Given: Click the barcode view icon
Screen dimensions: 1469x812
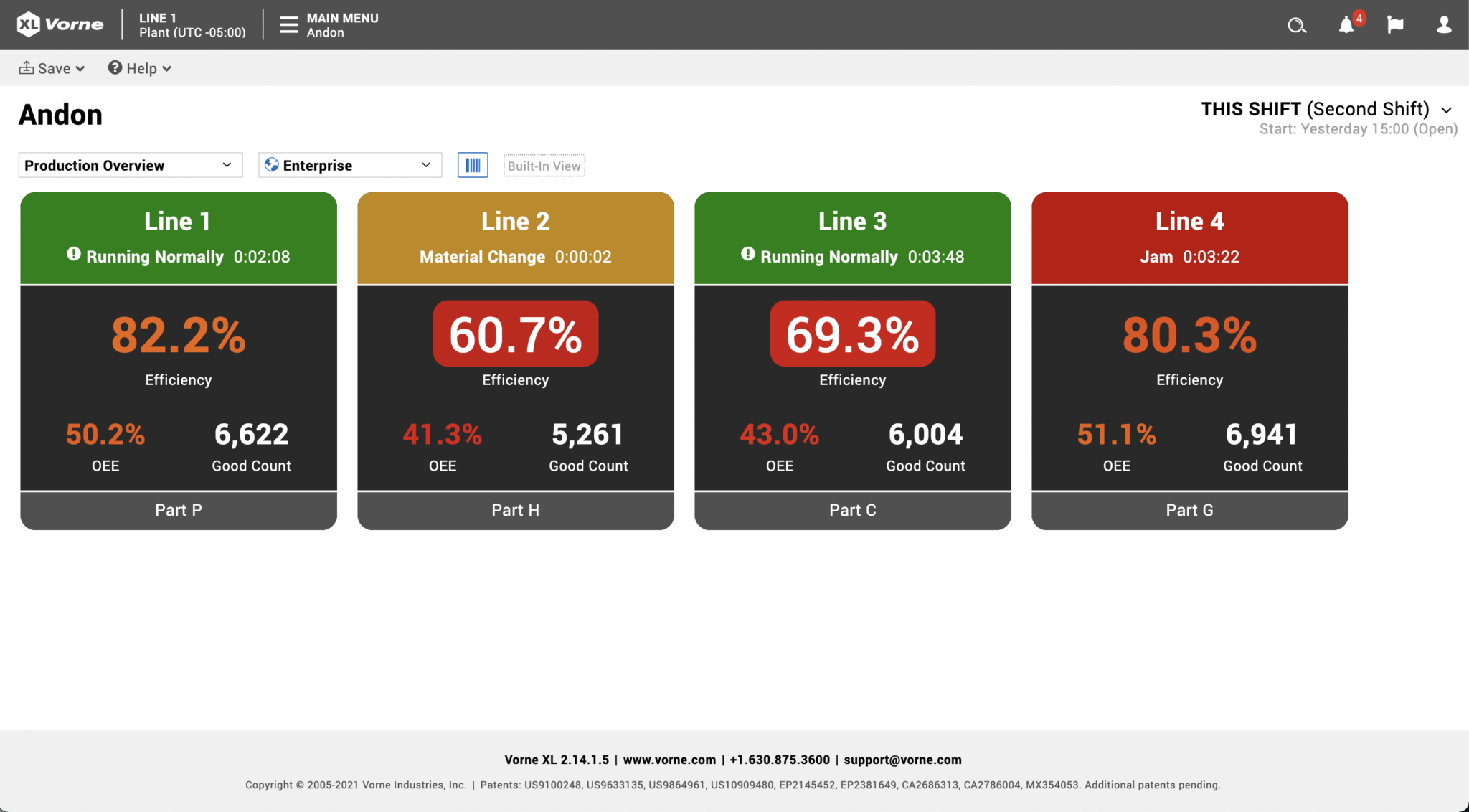Looking at the screenshot, I should pos(473,165).
